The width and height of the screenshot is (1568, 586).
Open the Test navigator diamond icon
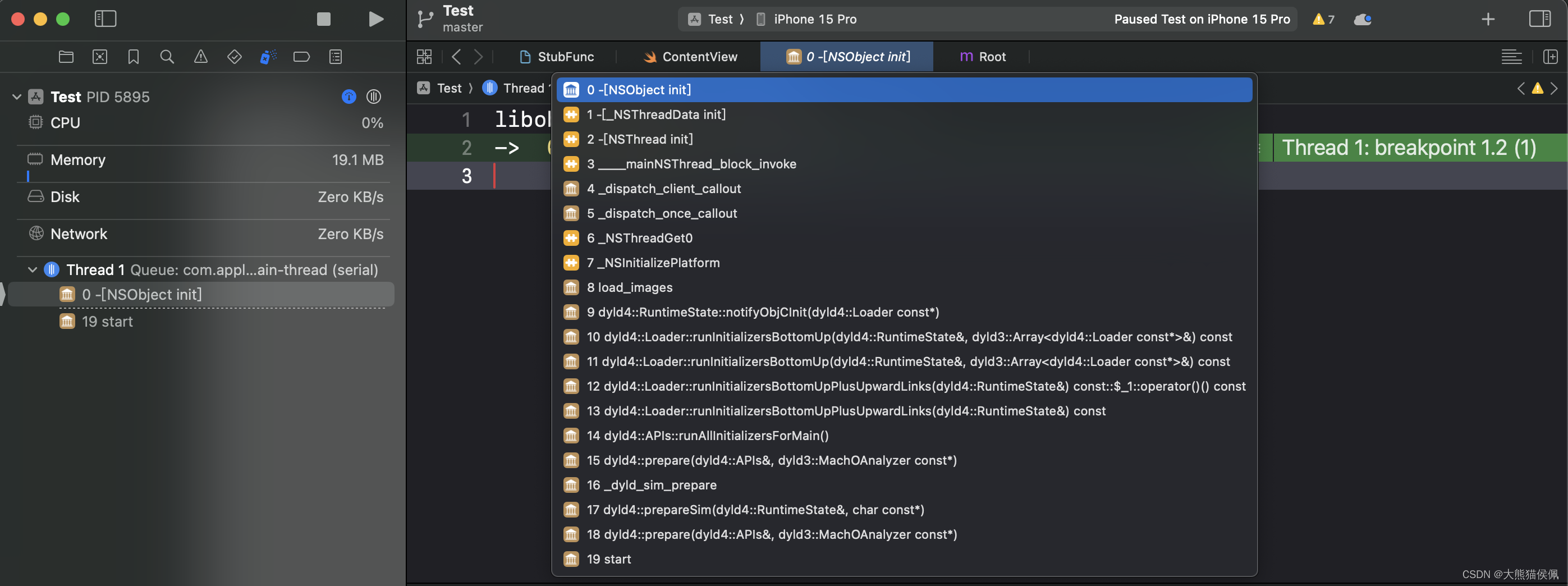[235, 57]
